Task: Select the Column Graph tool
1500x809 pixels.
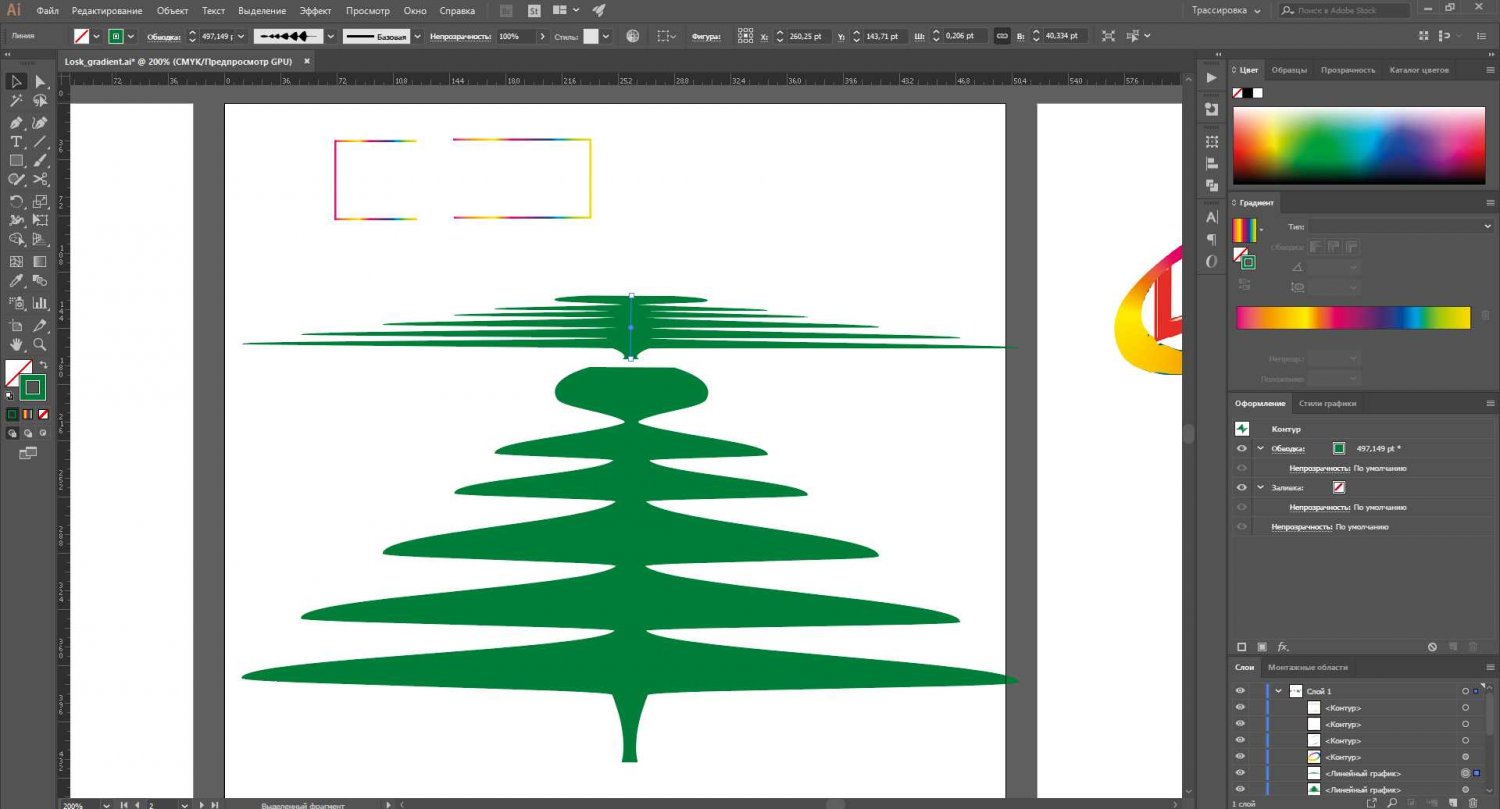Action: pyautogui.click(x=40, y=302)
